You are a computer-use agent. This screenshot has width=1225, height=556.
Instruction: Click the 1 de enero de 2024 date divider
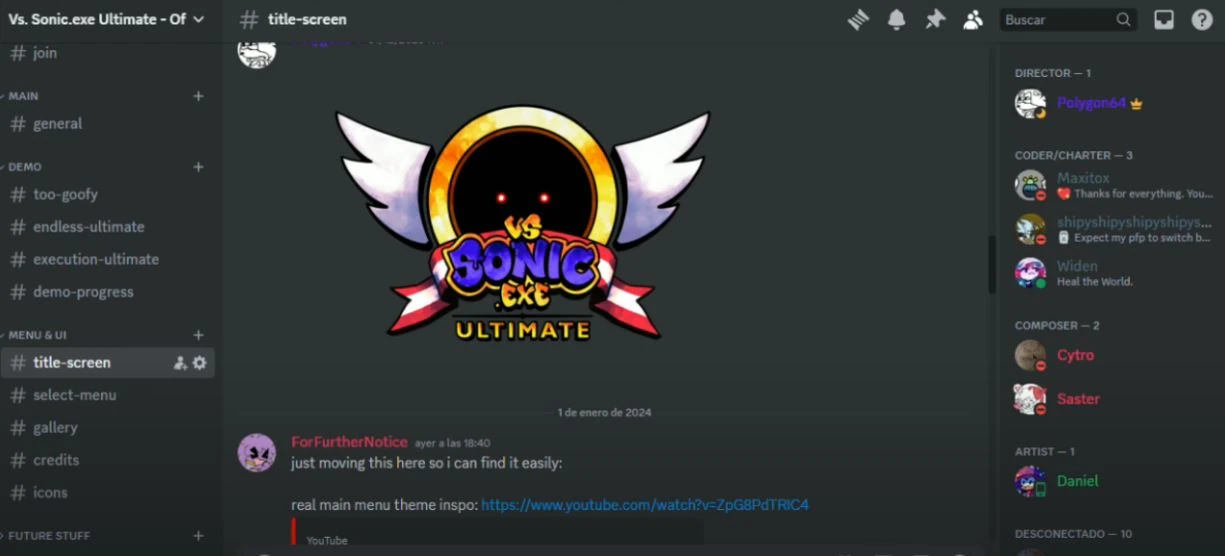click(605, 412)
